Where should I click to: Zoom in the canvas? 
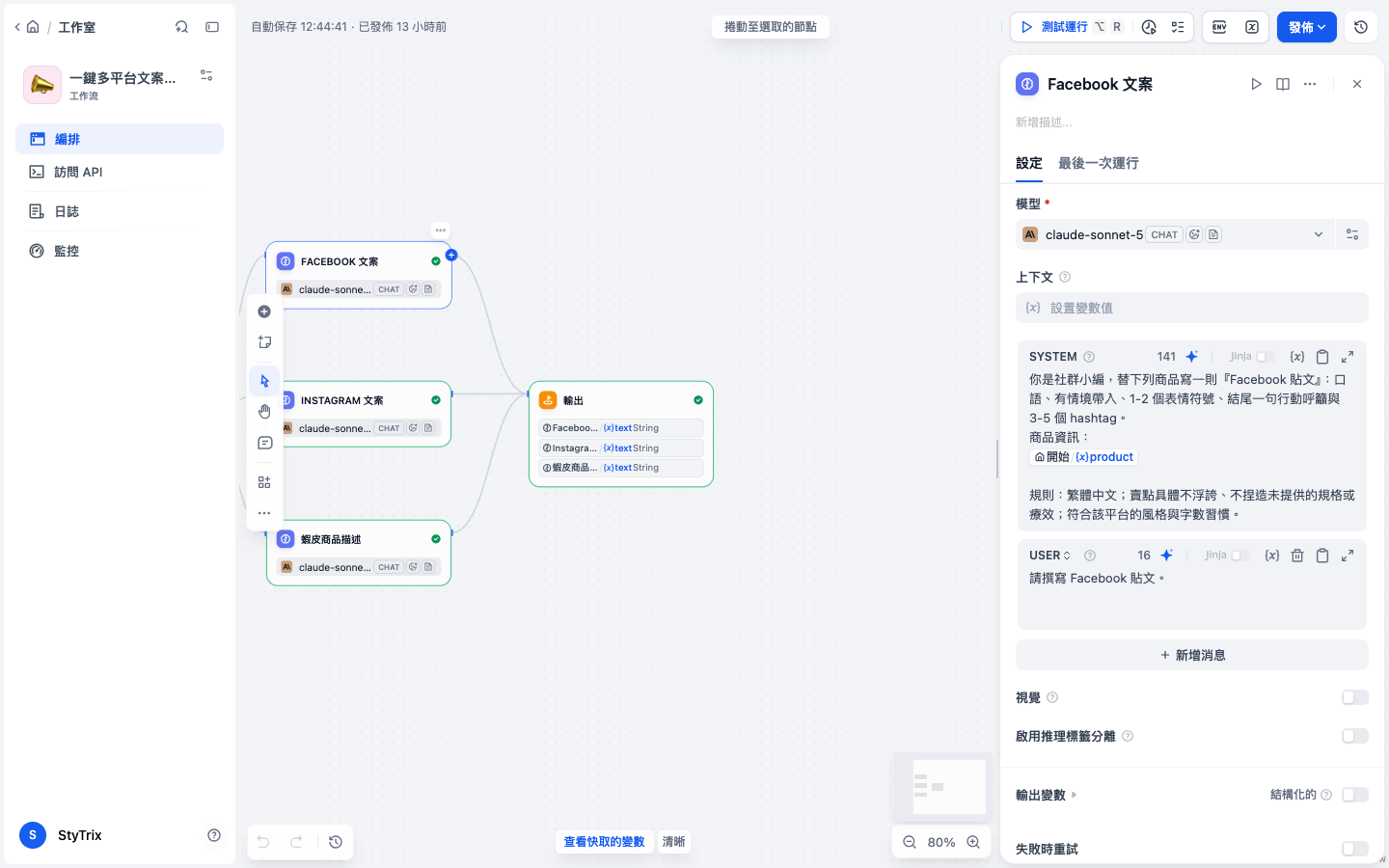[x=973, y=842]
